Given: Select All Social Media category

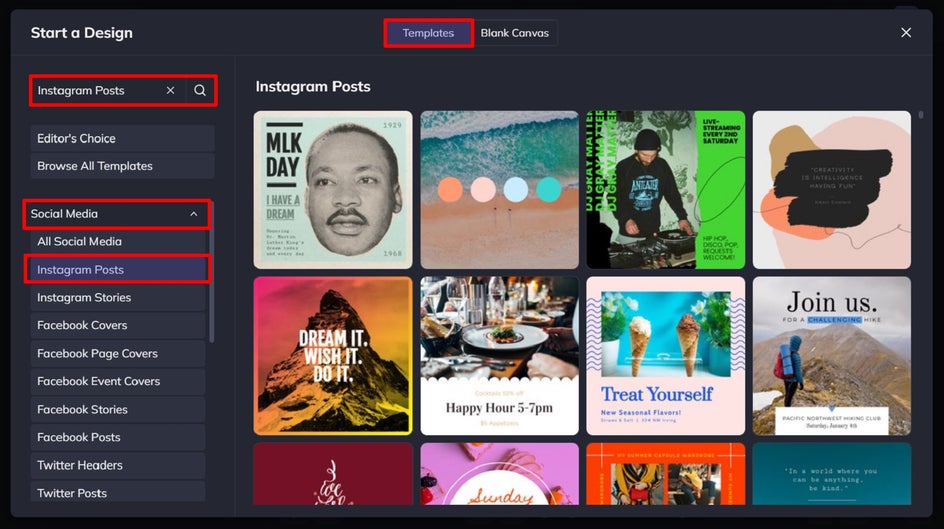Looking at the screenshot, I should pos(117,241).
